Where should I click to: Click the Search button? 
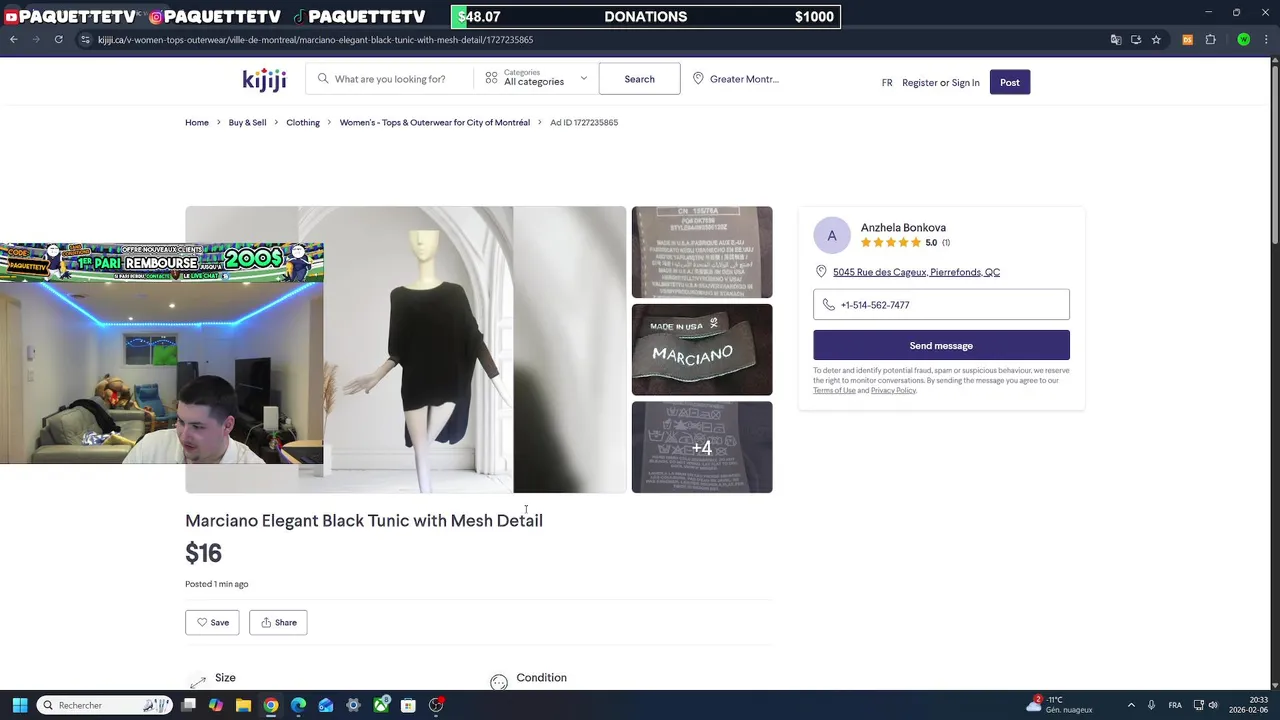(639, 79)
